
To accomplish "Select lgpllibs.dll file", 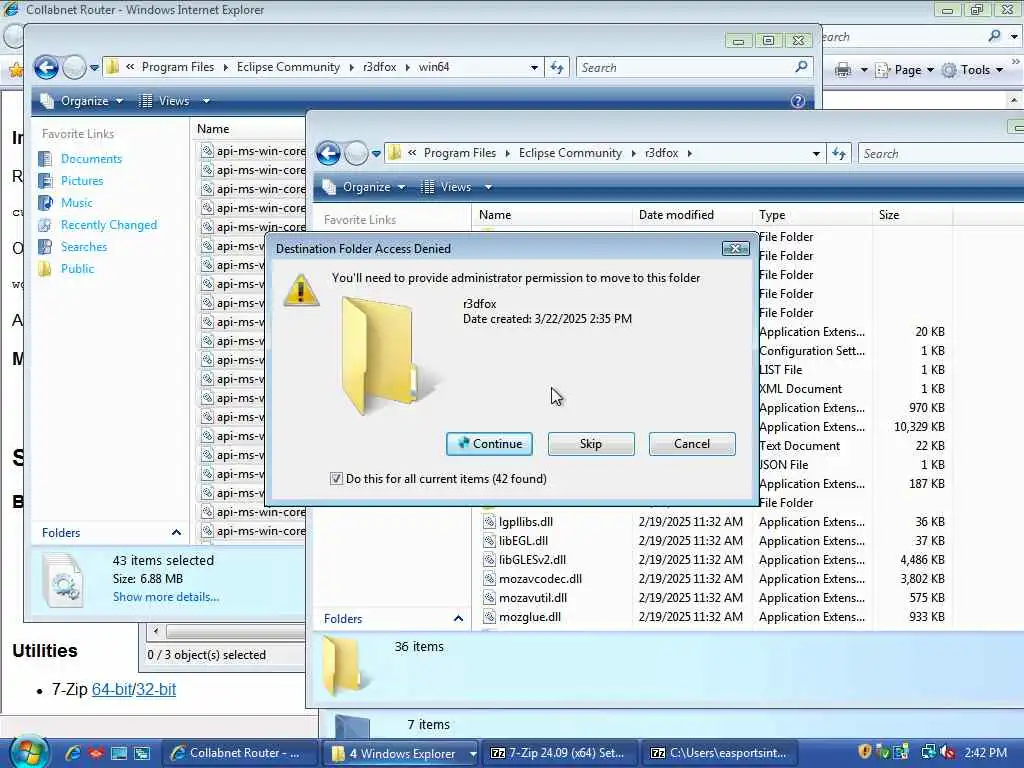I will pos(526,522).
